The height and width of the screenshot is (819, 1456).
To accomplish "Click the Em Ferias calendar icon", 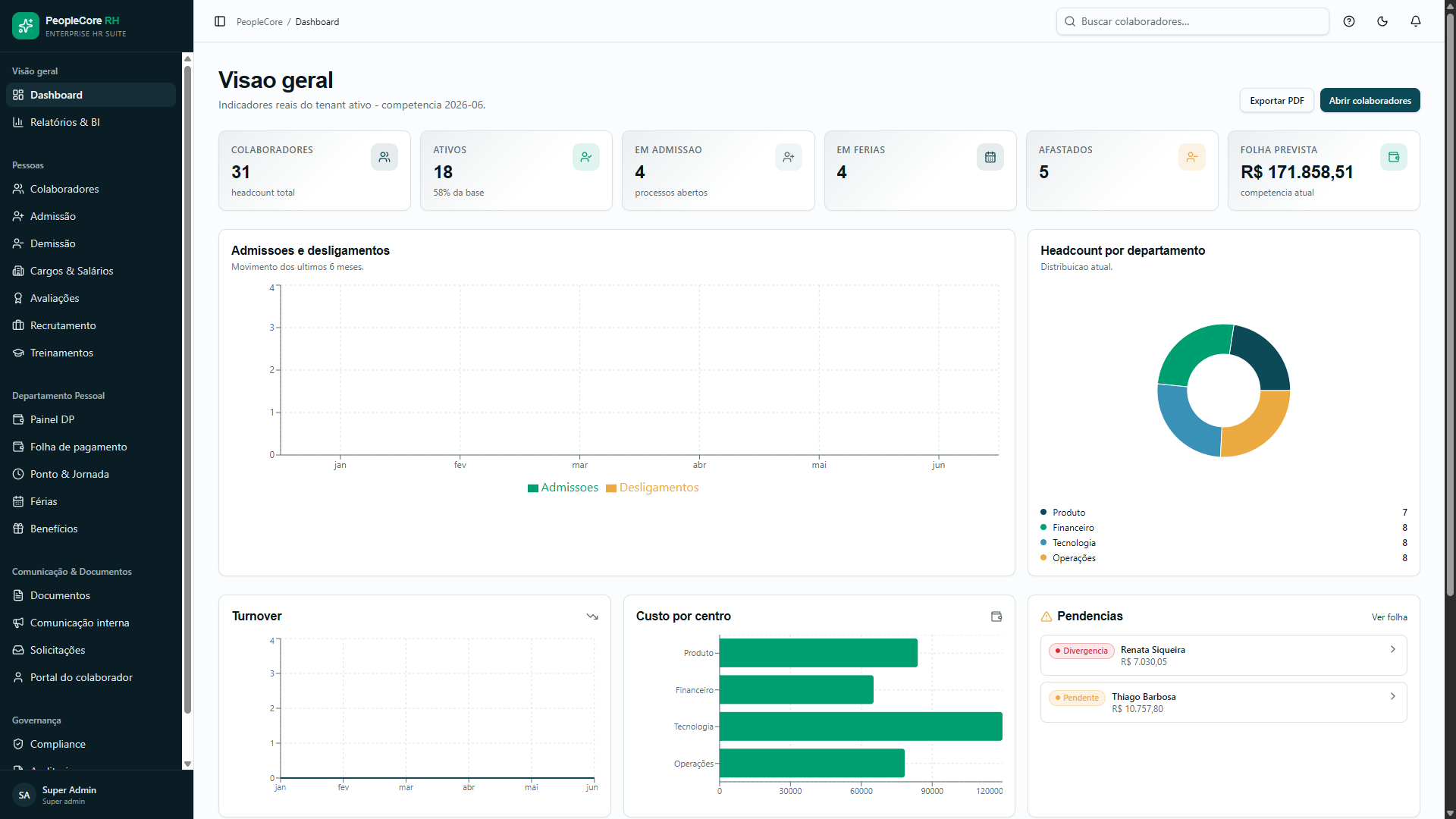I will coord(990,157).
